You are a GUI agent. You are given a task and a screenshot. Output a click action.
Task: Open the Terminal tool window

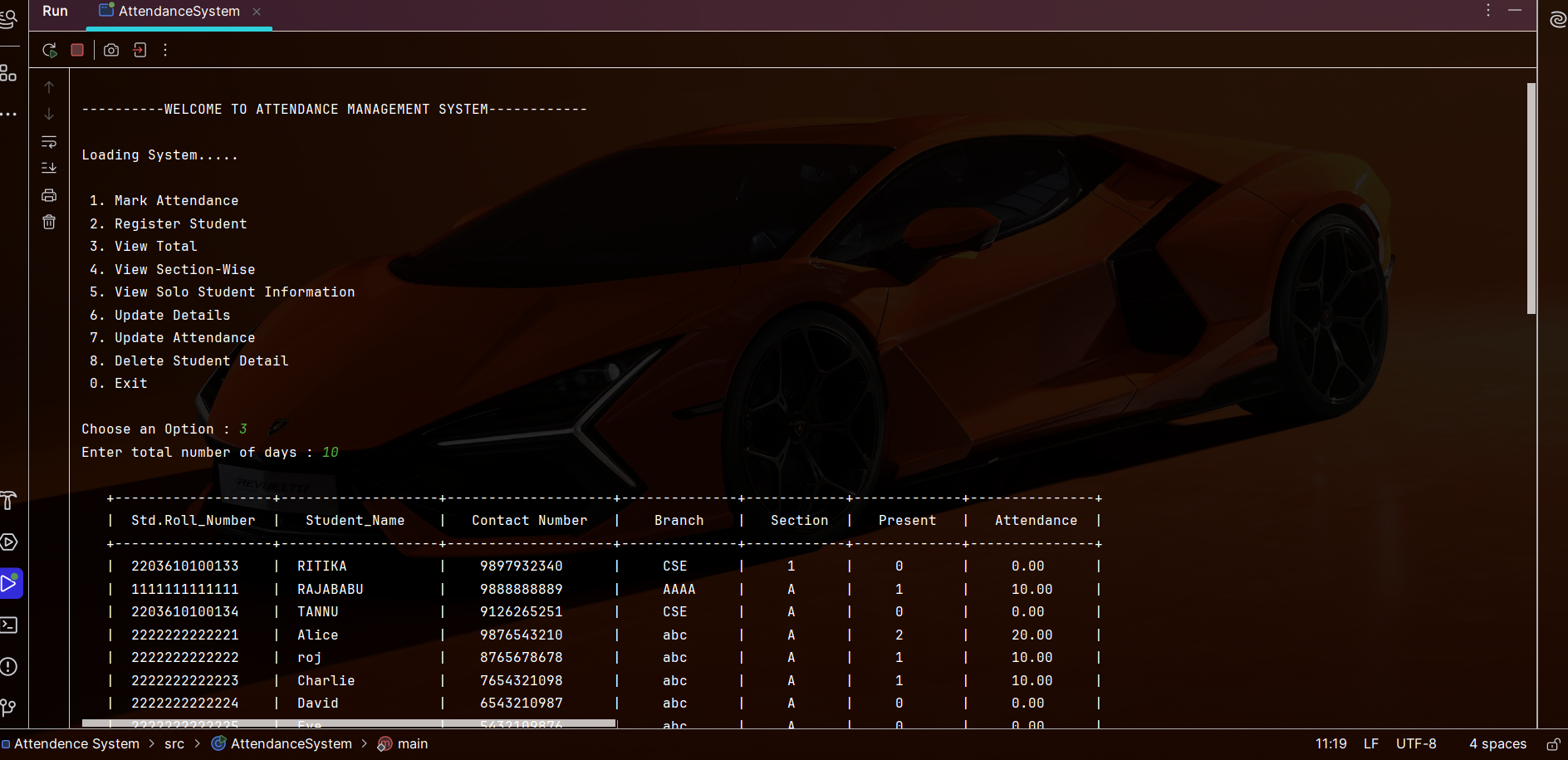tap(8, 625)
